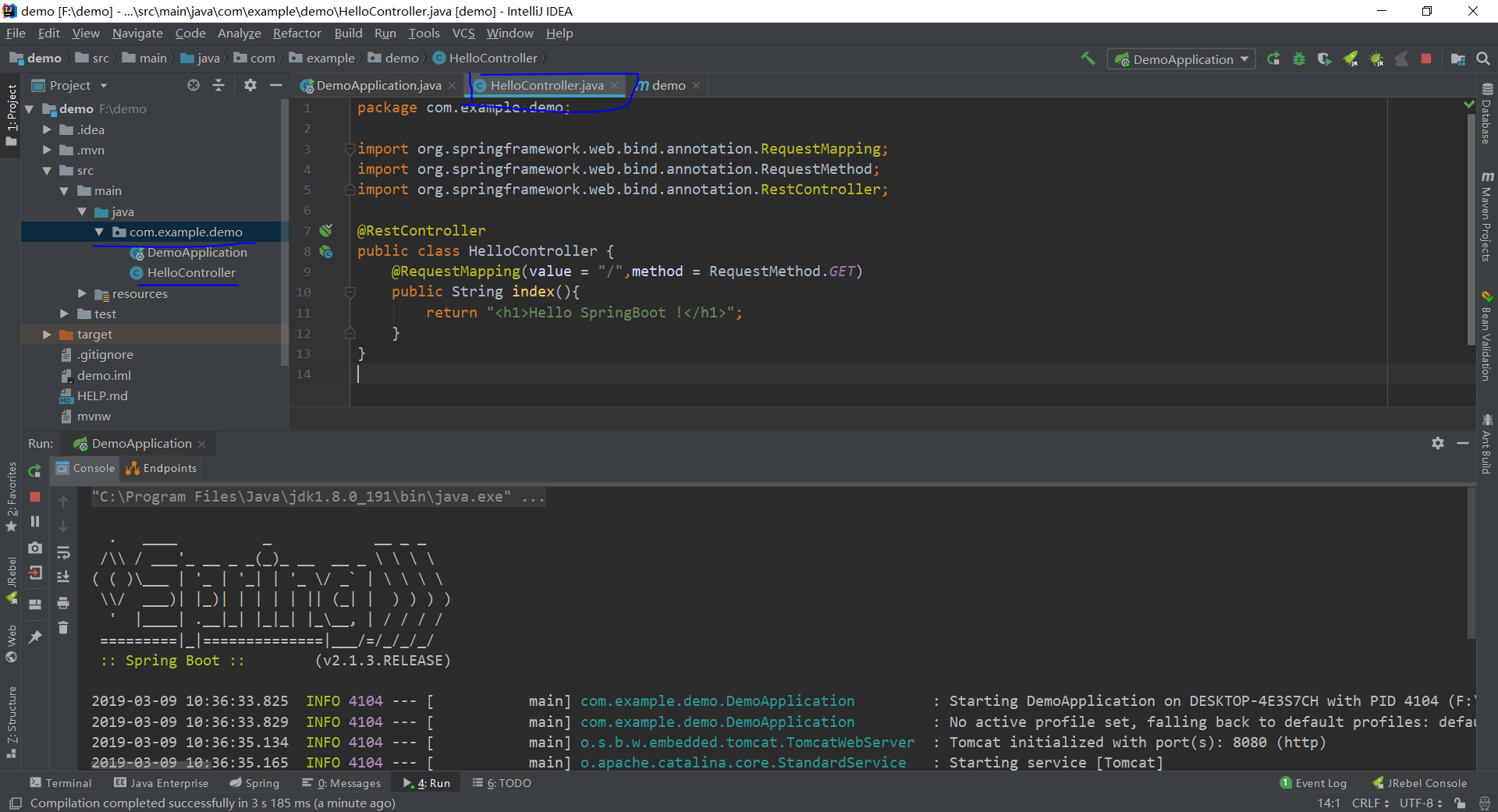
Task: Launch the app with the JRebel rocket icon
Action: click(1351, 59)
